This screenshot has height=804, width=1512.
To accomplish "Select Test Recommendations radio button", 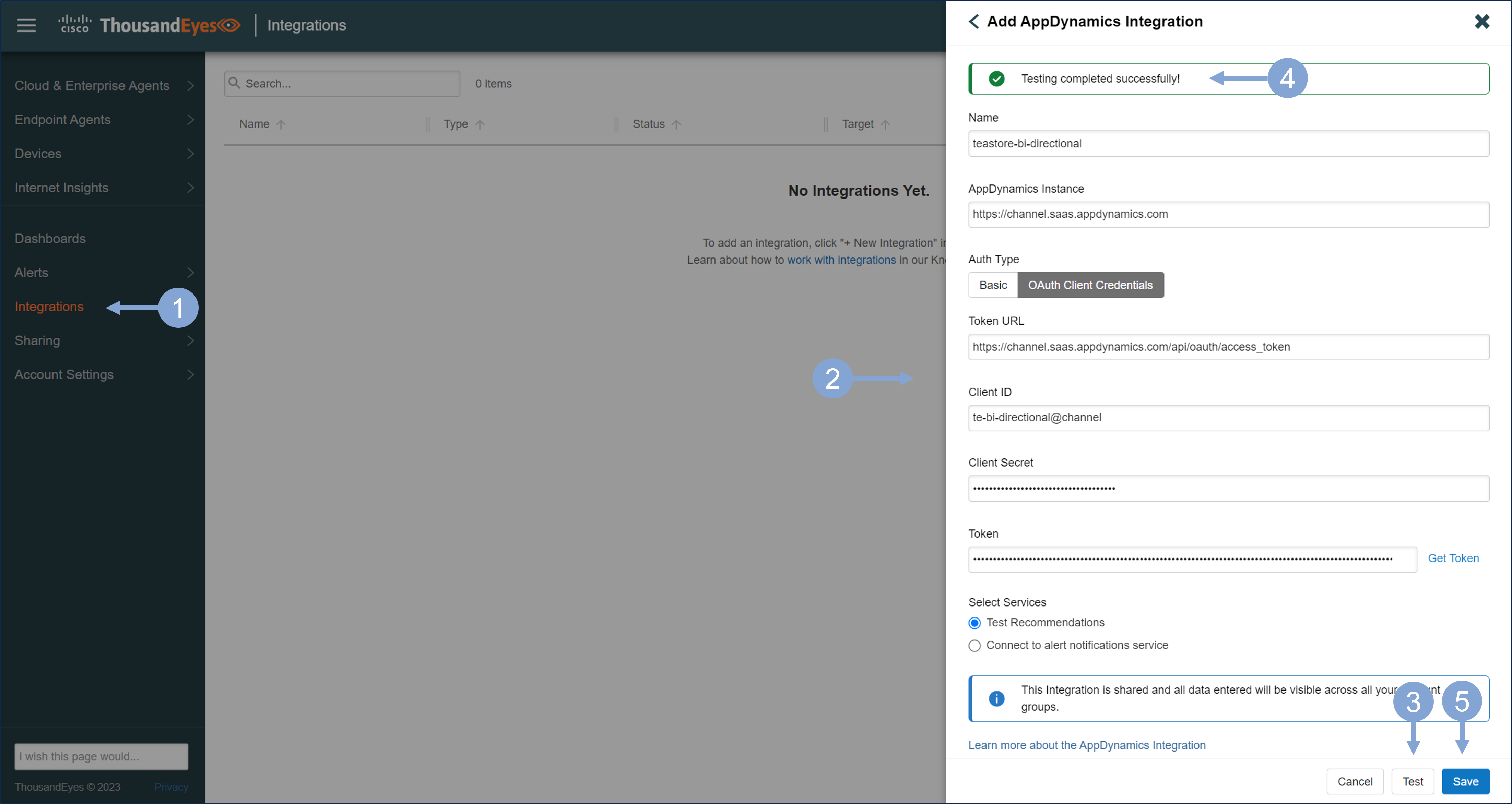I will point(974,623).
